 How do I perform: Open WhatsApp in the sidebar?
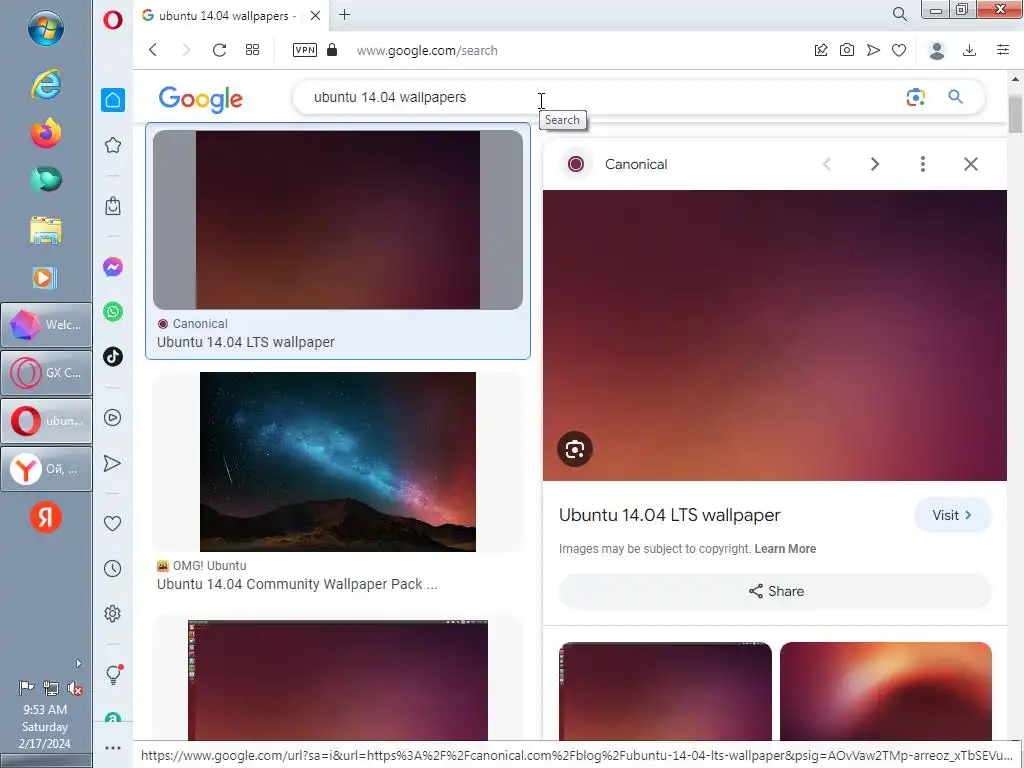113,312
